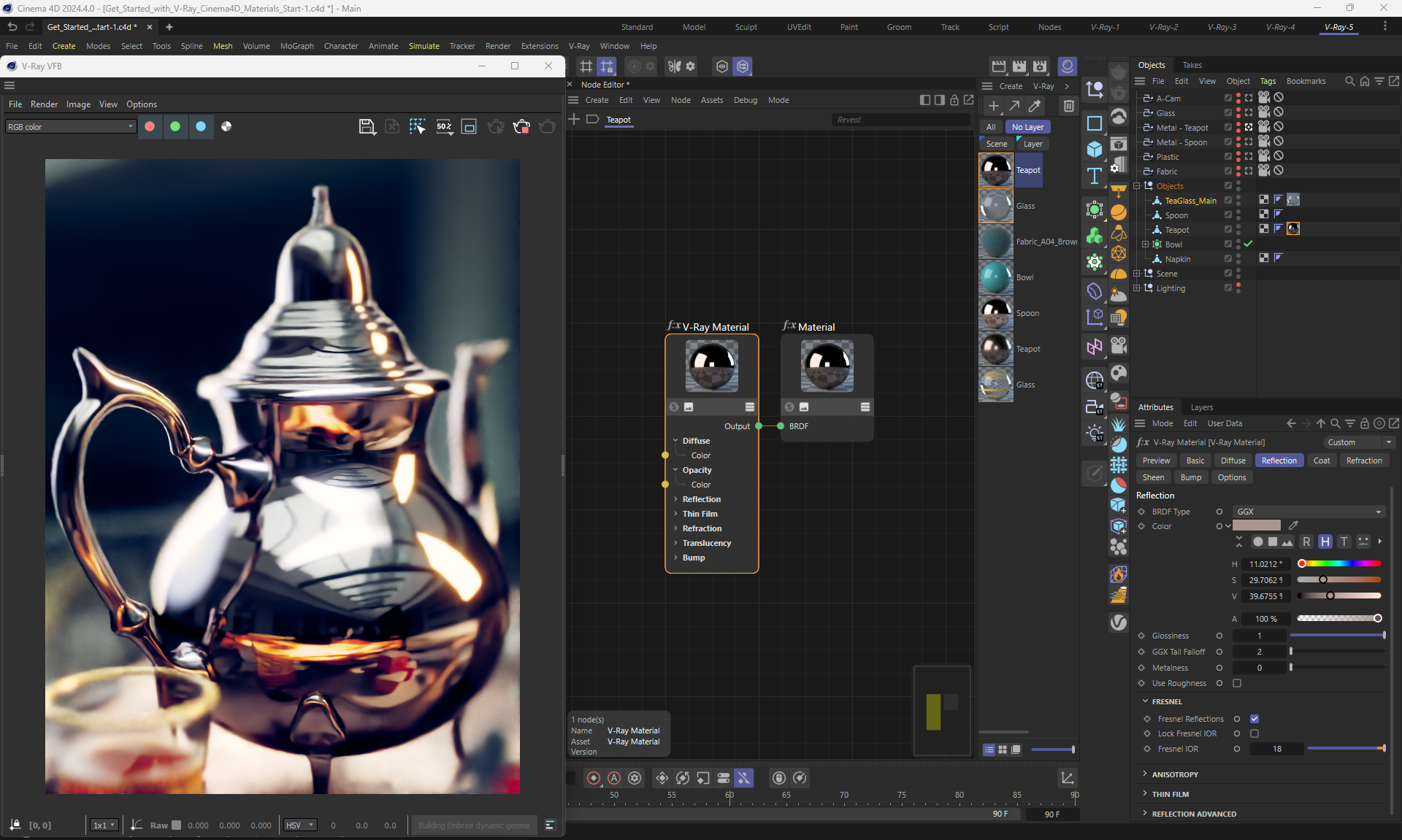Click the eyedropper icon beside reflection color
The width and height of the screenshot is (1402, 840).
coord(1293,525)
